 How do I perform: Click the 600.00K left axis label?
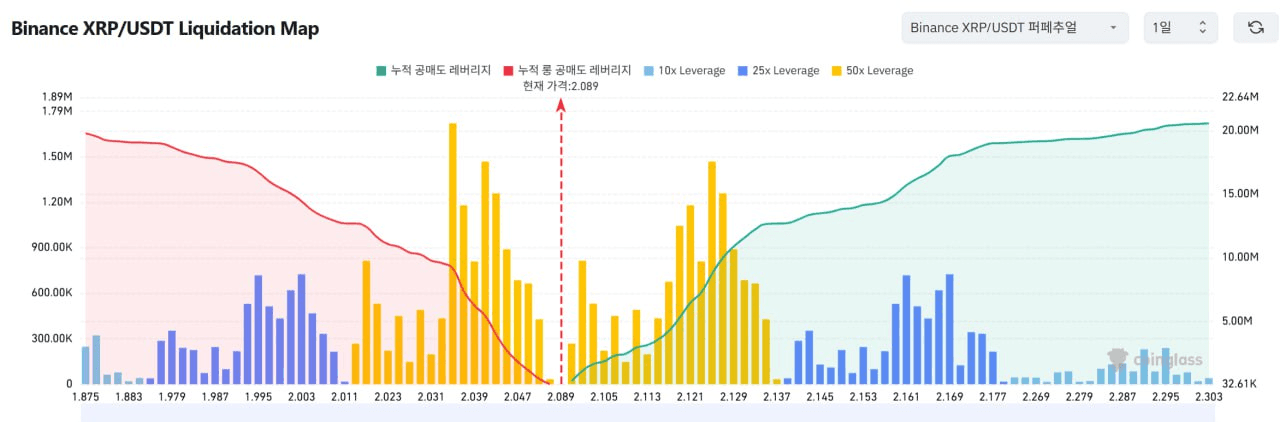point(50,293)
